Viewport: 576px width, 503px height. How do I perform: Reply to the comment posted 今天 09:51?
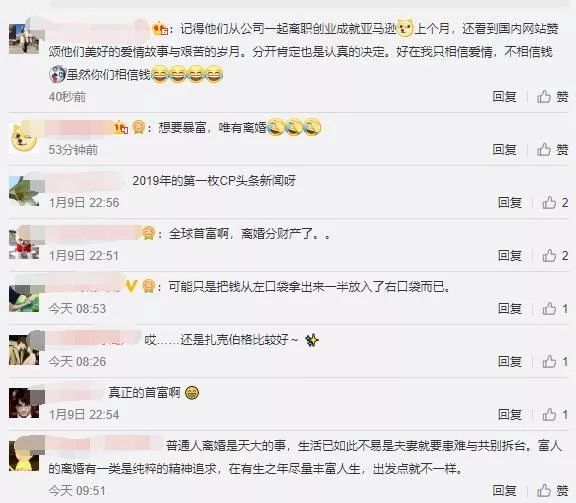[504, 490]
